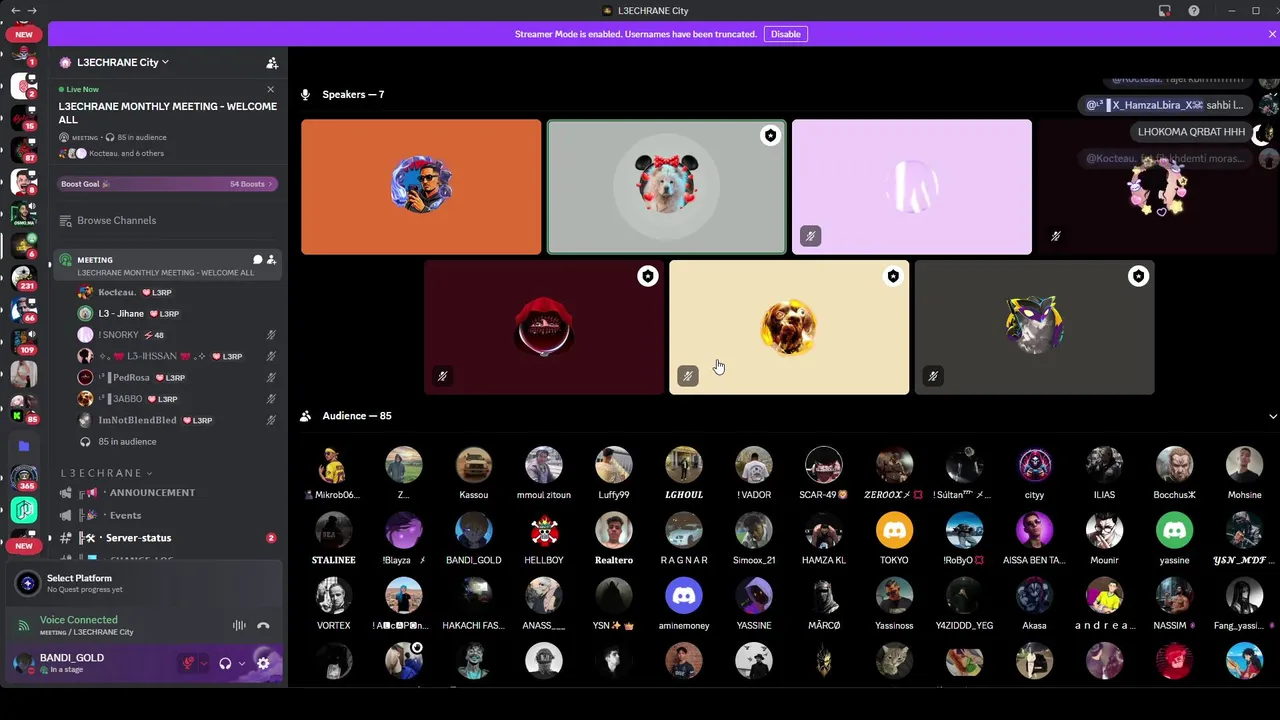The width and height of the screenshot is (1280, 720).
Task: Open the Select Platform quest card
Action: [144, 583]
